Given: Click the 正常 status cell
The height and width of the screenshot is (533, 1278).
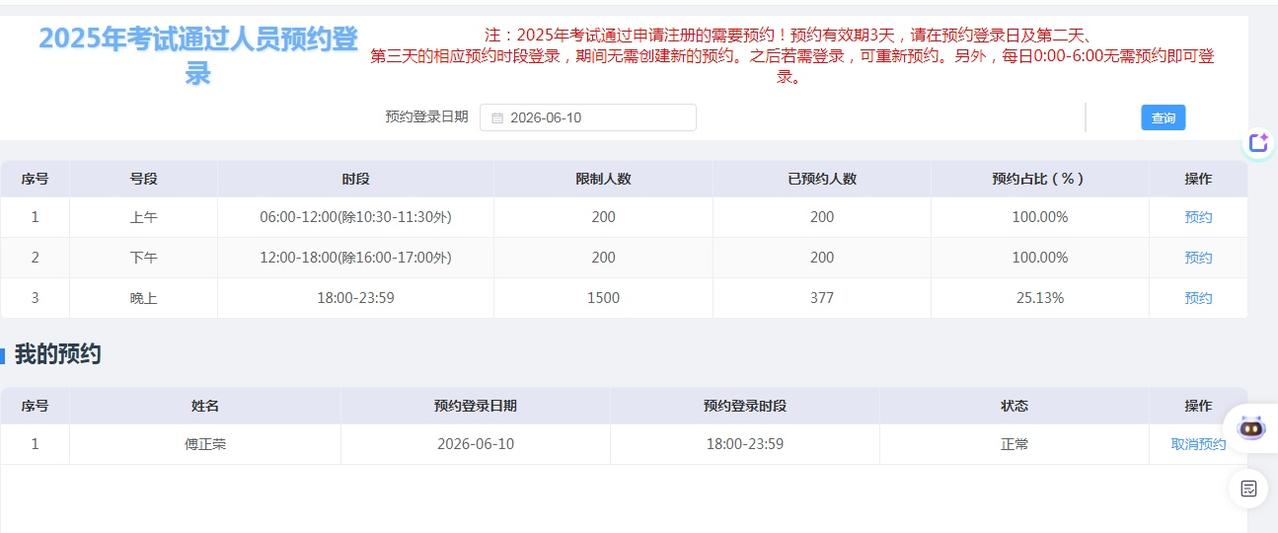Looking at the screenshot, I should [1014, 445].
